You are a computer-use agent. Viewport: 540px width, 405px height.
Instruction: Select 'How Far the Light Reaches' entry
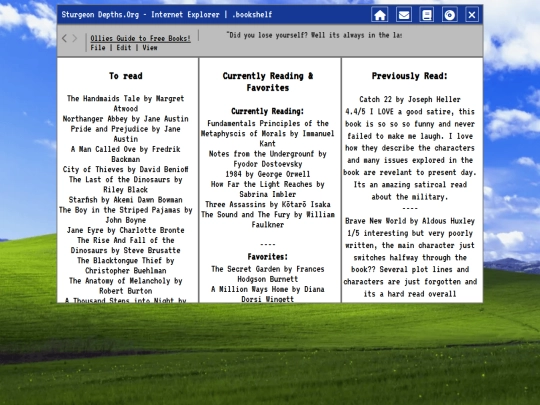click(268, 189)
